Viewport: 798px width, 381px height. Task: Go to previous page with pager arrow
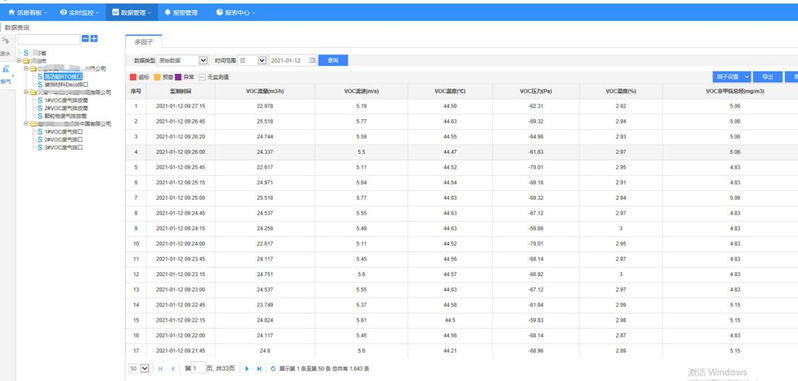(x=173, y=368)
